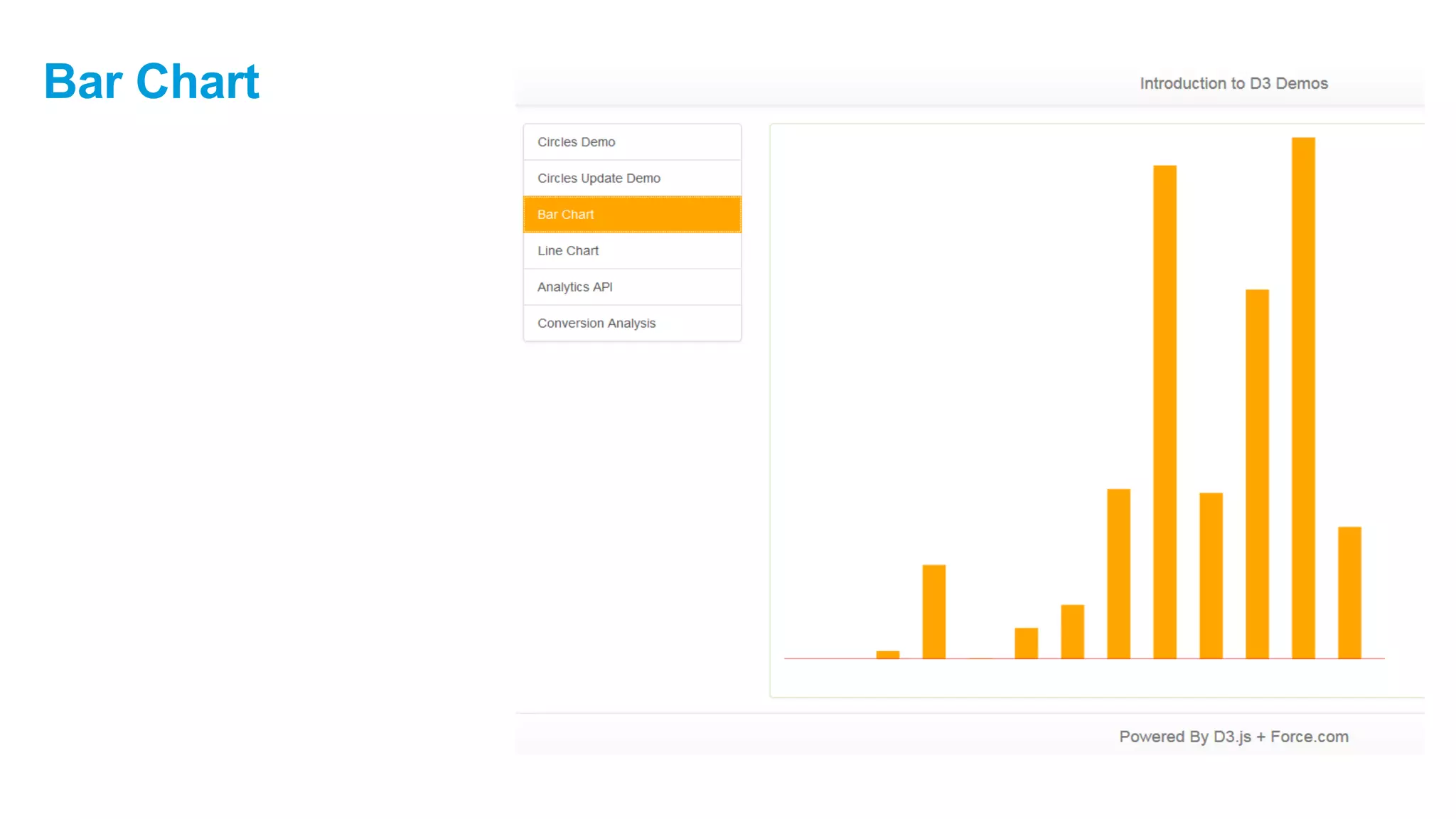Click the last orange bar on the right
The height and width of the screenshot is (819, 1456).
coord(1349,593)
